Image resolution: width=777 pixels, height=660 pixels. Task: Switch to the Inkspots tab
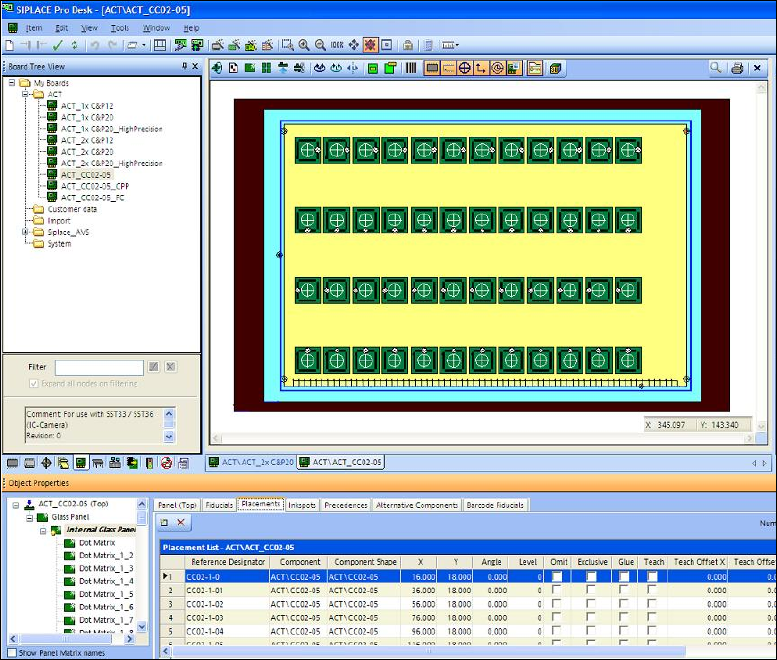pyautogui.click(x=302, y=505)
